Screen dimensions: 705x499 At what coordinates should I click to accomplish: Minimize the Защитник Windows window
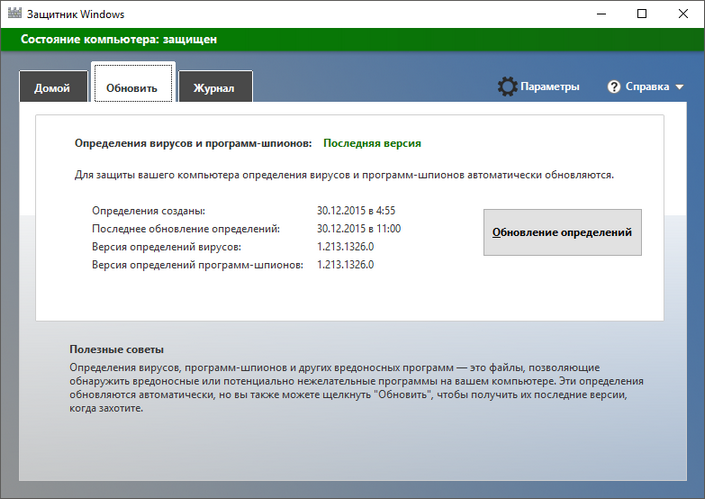click(597, 13)
